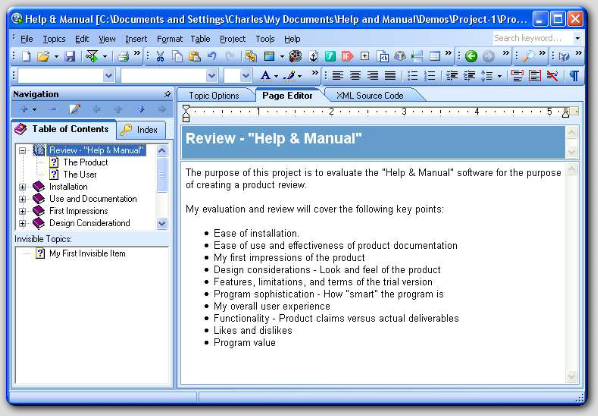Click the film reel media icon
The image size is (598, 416).
(x=295, y=56)
